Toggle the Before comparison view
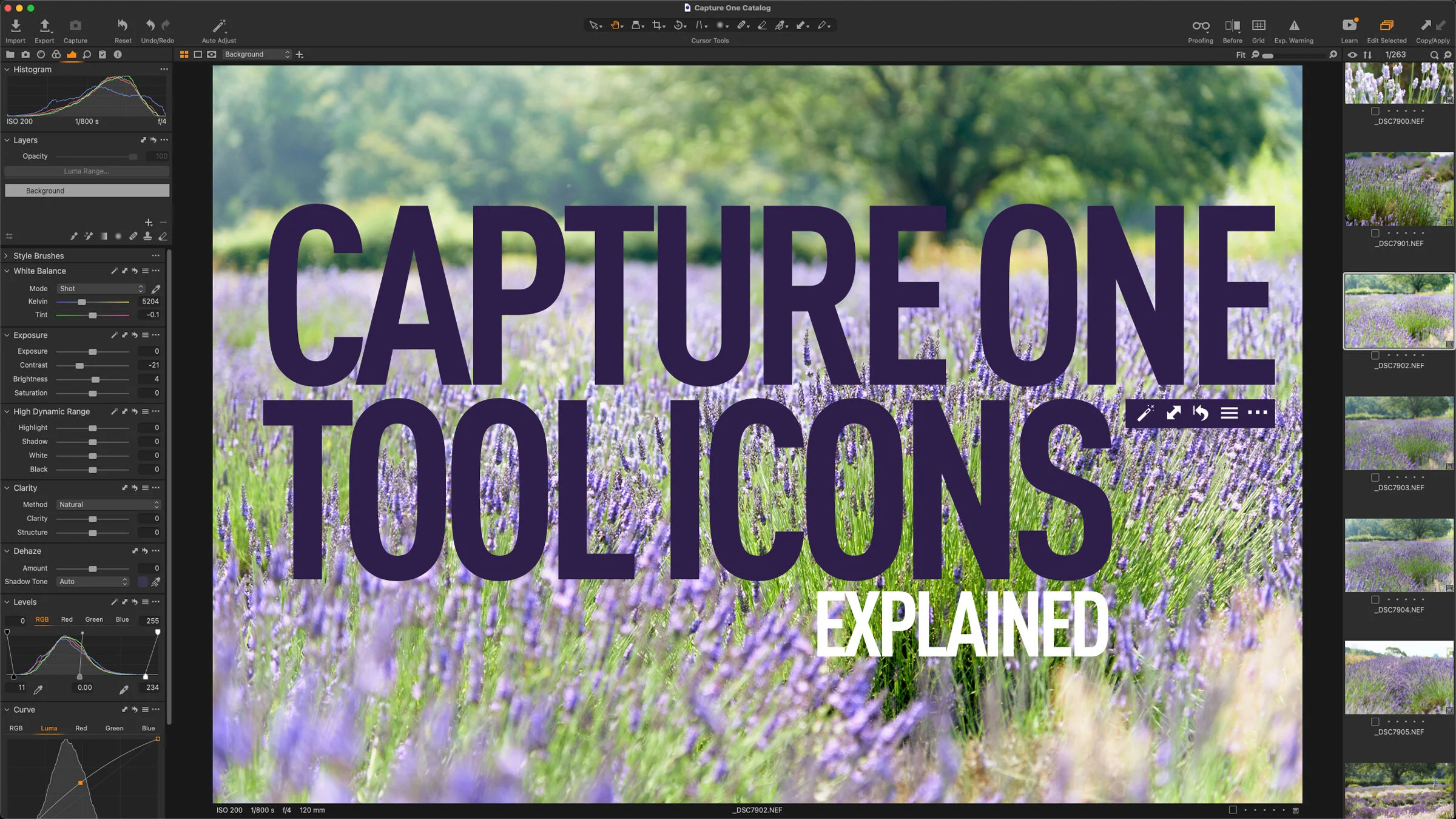1456x819 pixels. [x=1232, y=25]
